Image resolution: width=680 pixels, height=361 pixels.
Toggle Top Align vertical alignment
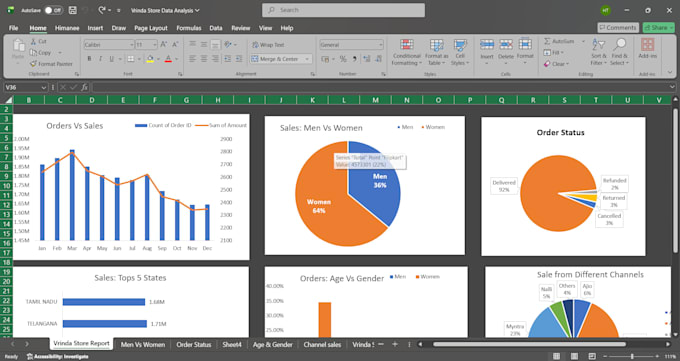pyautogui.click(x=193, y=45)
